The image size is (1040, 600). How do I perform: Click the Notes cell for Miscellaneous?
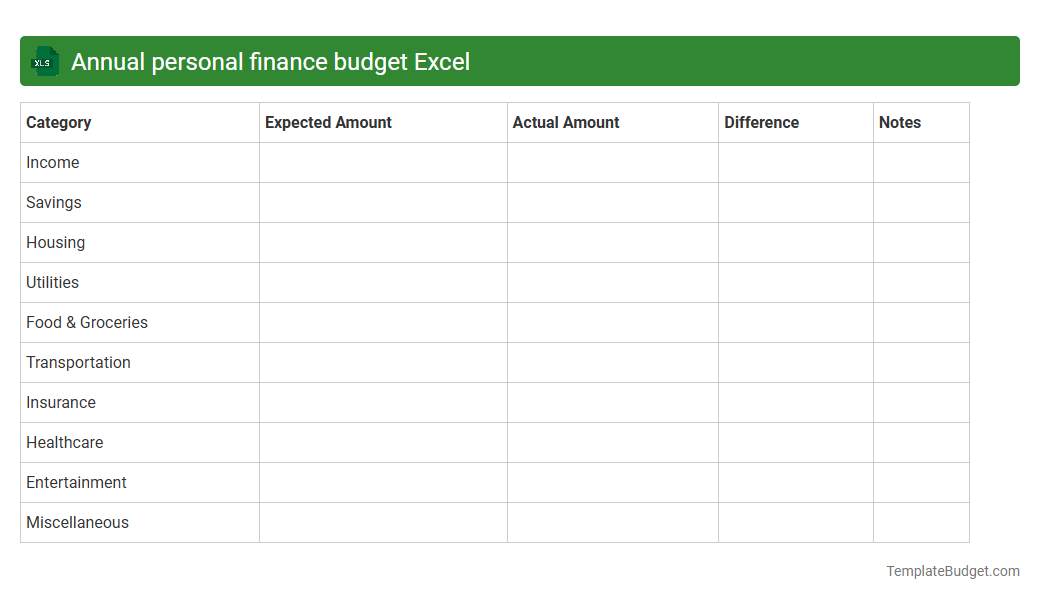pos(921,522)
